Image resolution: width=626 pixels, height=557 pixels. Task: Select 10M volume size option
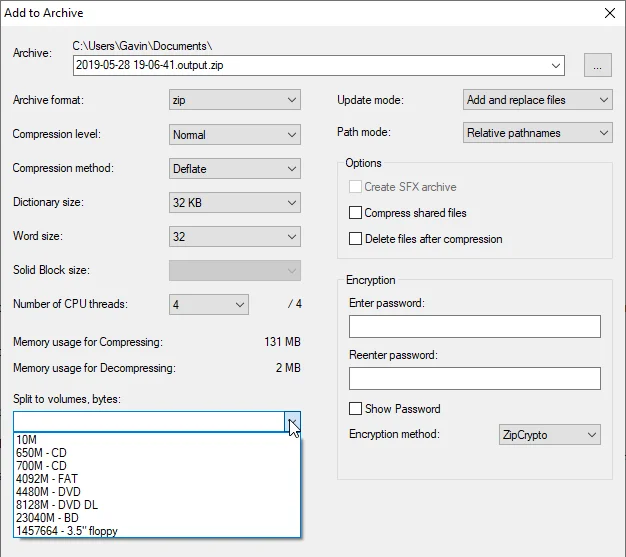pos(156,440)
